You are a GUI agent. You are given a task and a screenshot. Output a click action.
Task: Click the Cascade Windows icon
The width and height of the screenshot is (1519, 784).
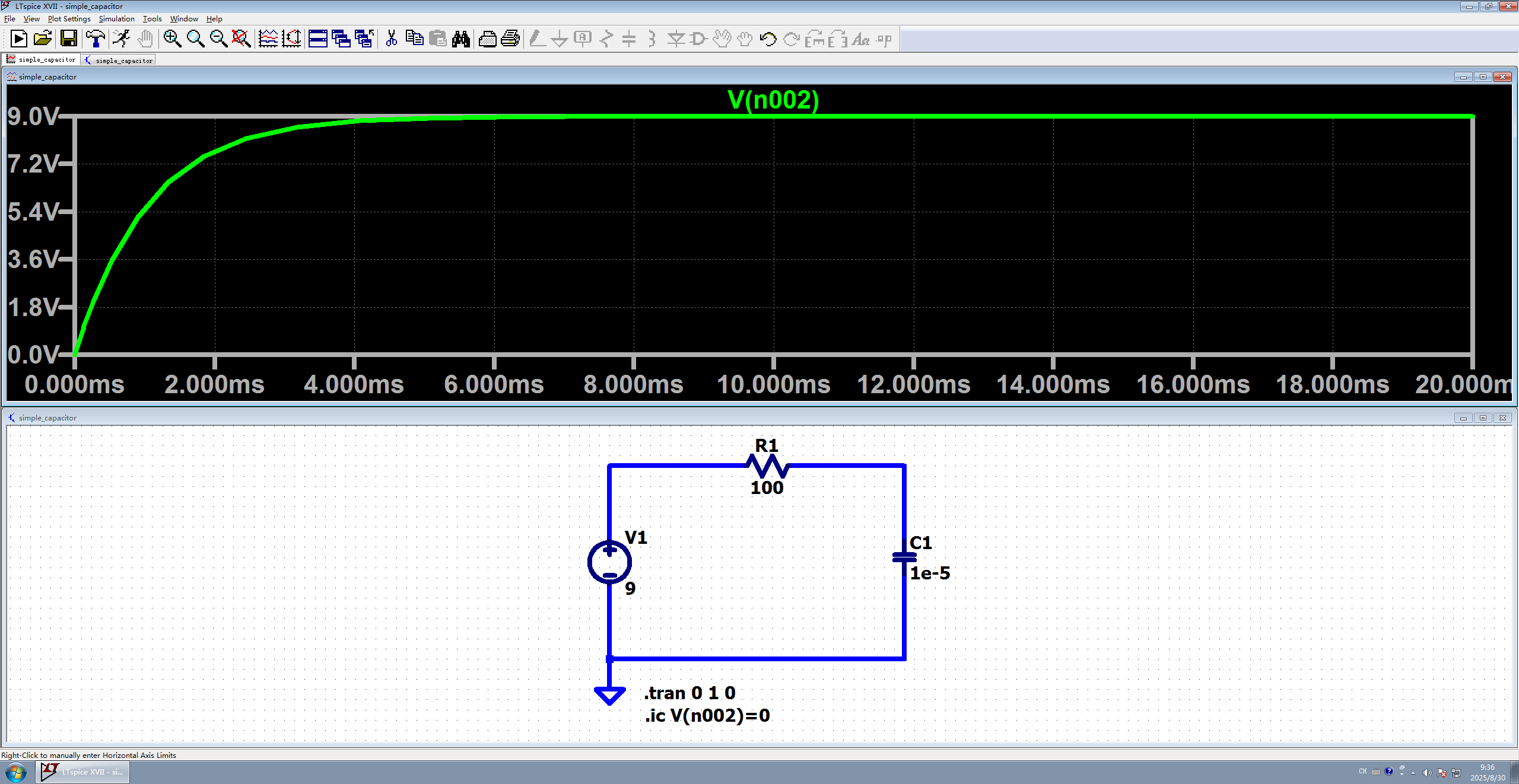point(341,39)
